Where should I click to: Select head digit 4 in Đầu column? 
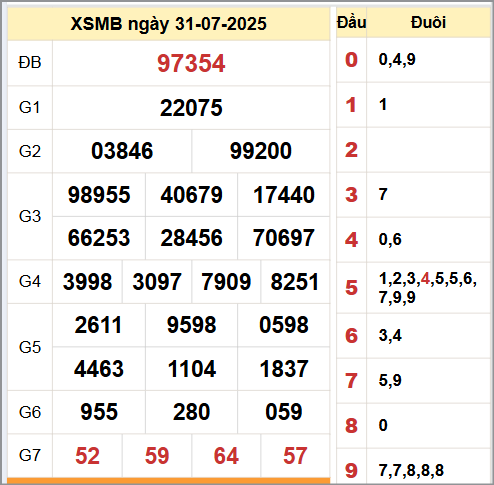[x=351, y=240]
